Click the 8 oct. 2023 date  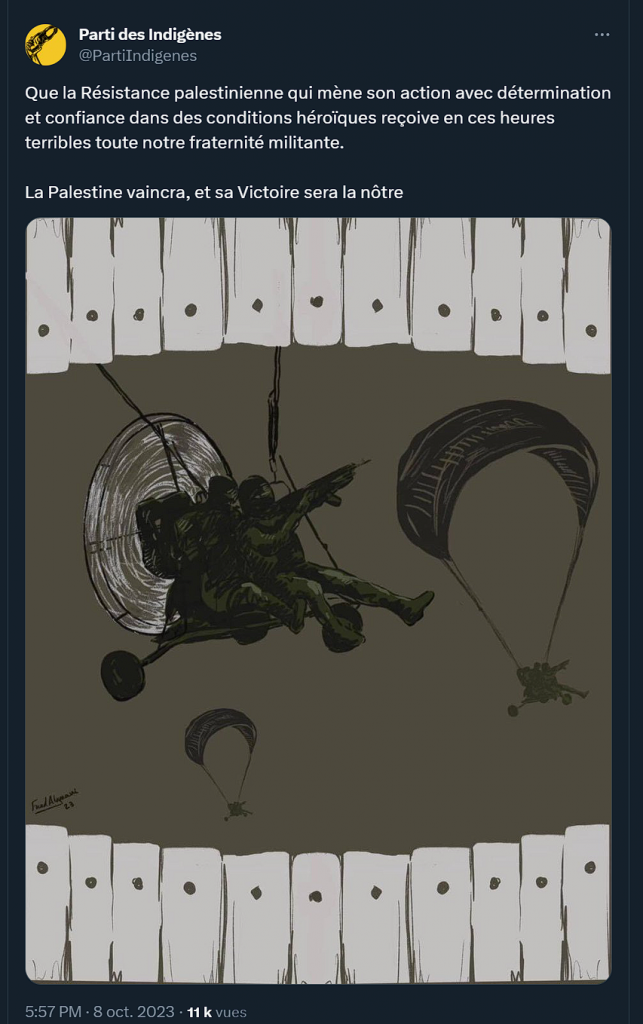[x=134, y=1012]
